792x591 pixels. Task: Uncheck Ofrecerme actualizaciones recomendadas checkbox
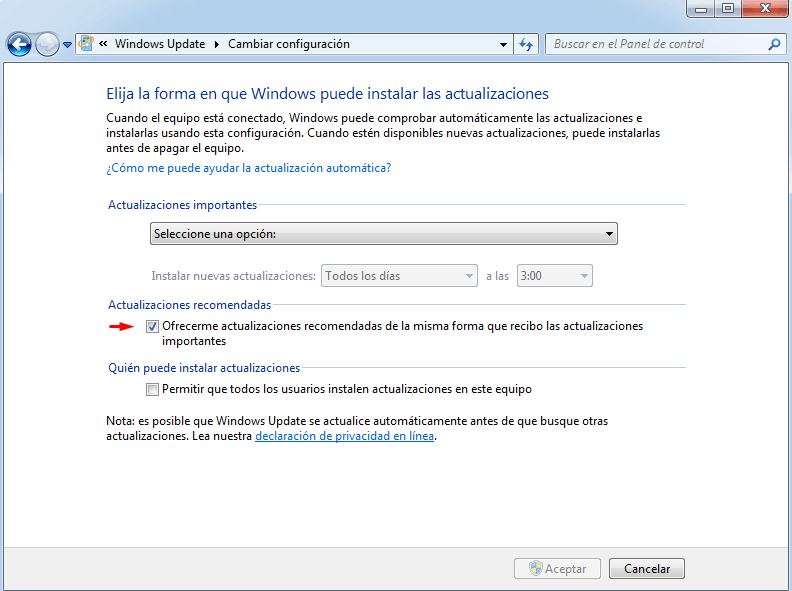[x=152, y=326]
